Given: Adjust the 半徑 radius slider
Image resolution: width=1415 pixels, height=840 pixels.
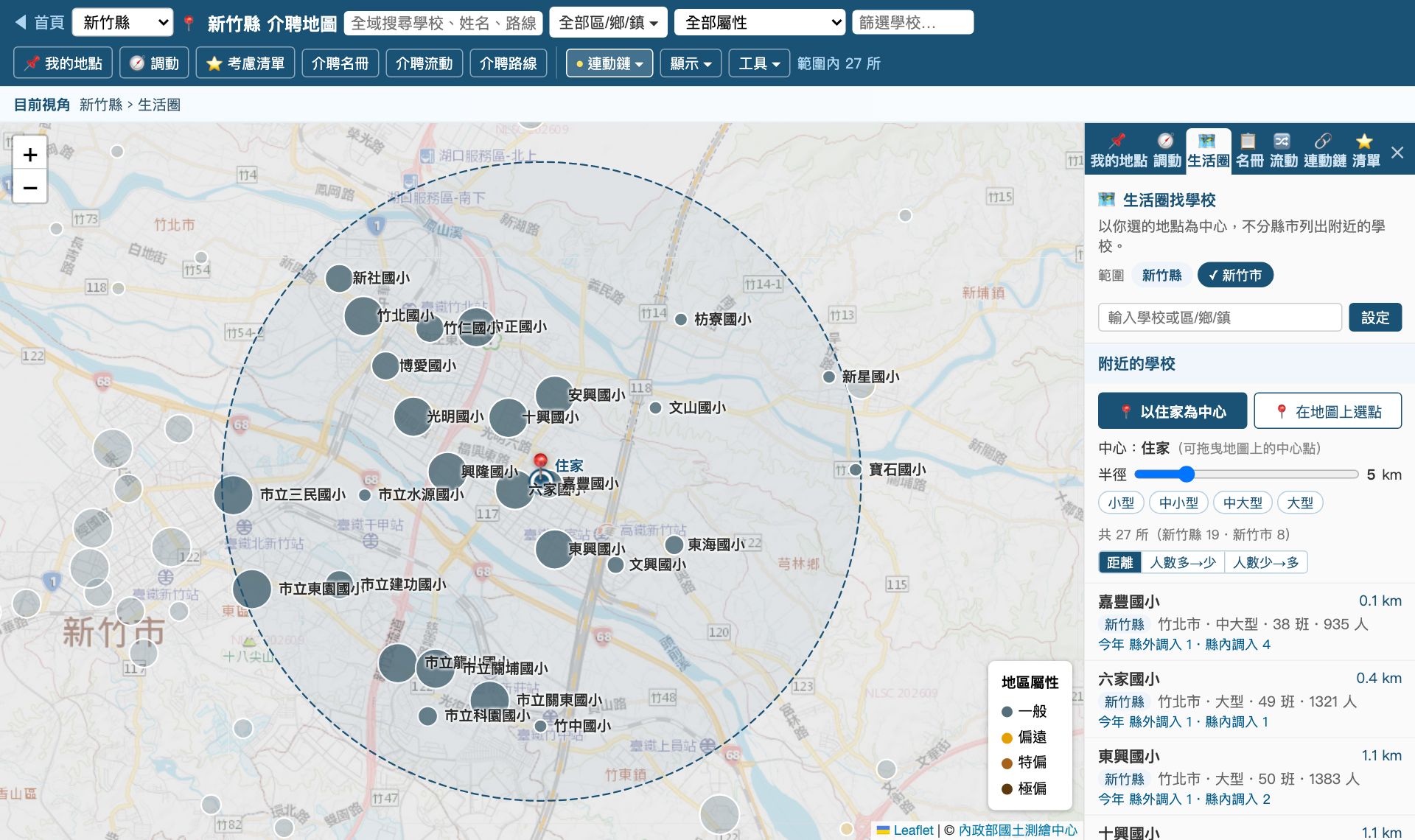Looking at the screenshot, I should coord(1245,475).
